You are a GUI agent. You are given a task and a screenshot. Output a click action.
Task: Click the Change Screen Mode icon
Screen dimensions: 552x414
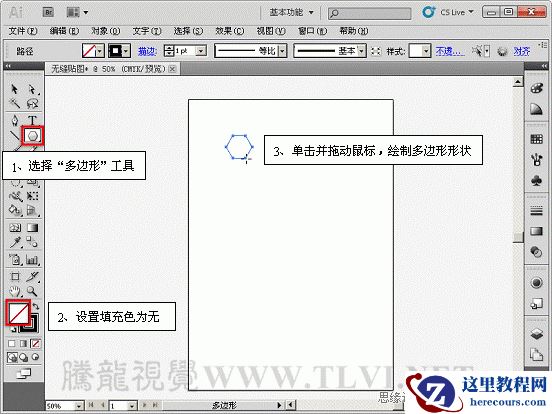tap(24, 373)
